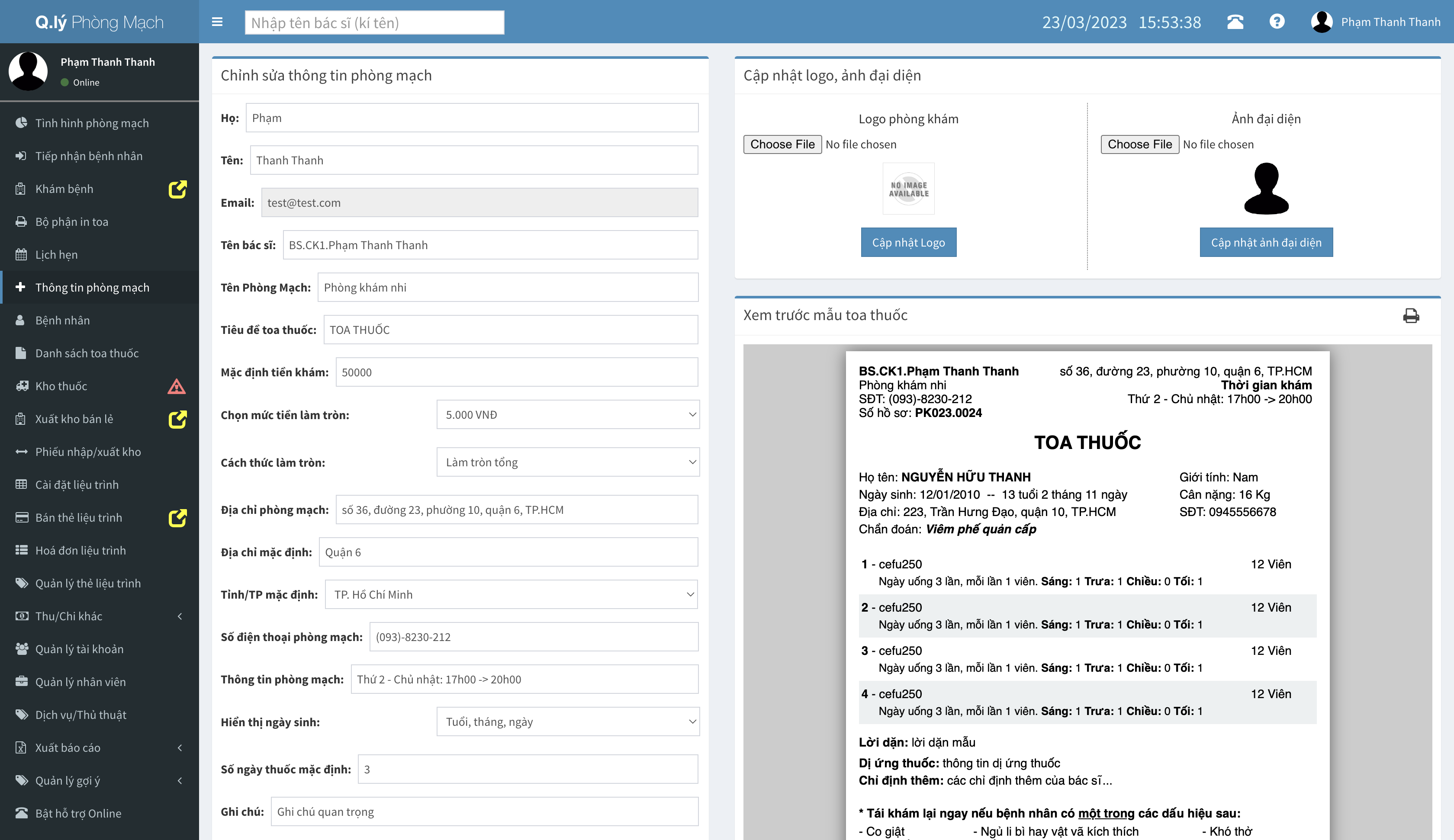Viewport: 1454px width, 840px height.
Task: Click the Địa chỉ phòng mạch field
Action: click(x=517, y=510)
